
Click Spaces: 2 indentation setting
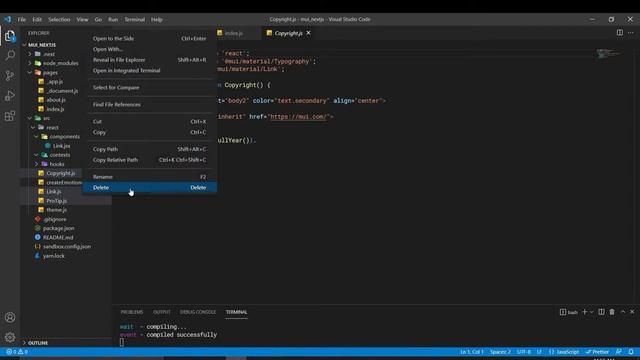[x=500, y=351]
